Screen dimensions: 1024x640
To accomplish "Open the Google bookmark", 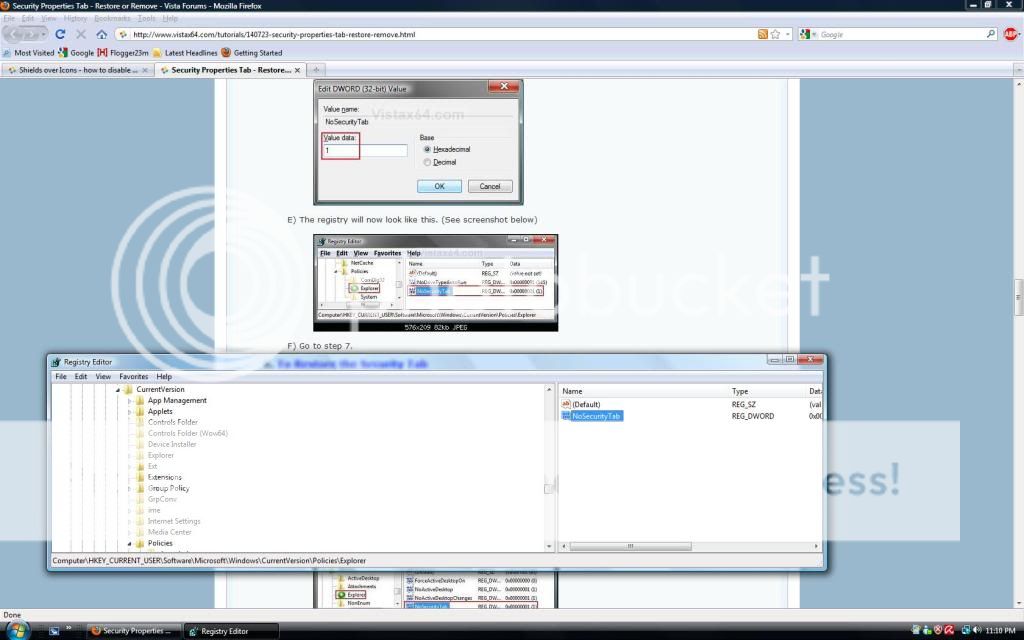I will click(x=76, y=53).
